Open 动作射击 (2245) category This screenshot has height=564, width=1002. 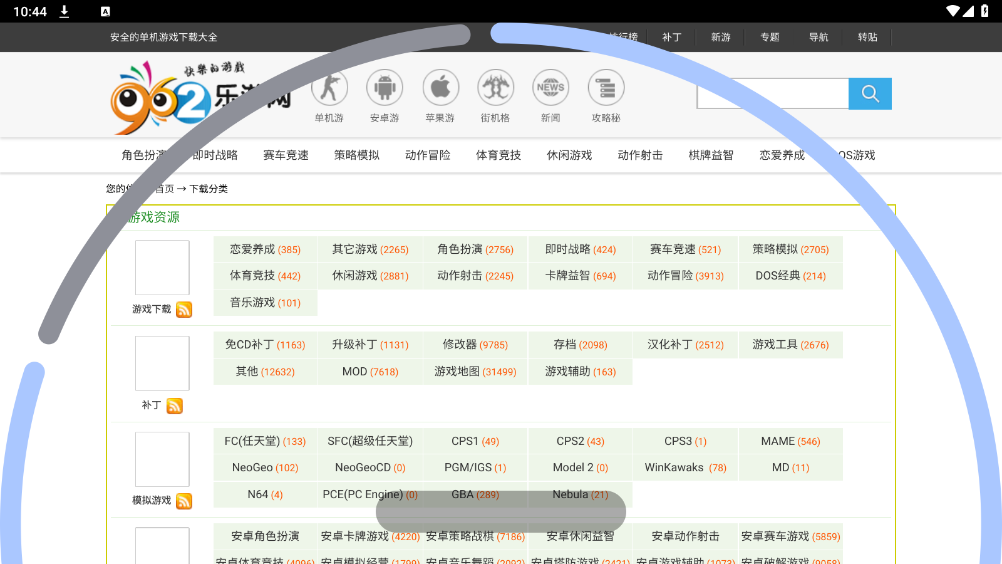click(x=475, y=276)
